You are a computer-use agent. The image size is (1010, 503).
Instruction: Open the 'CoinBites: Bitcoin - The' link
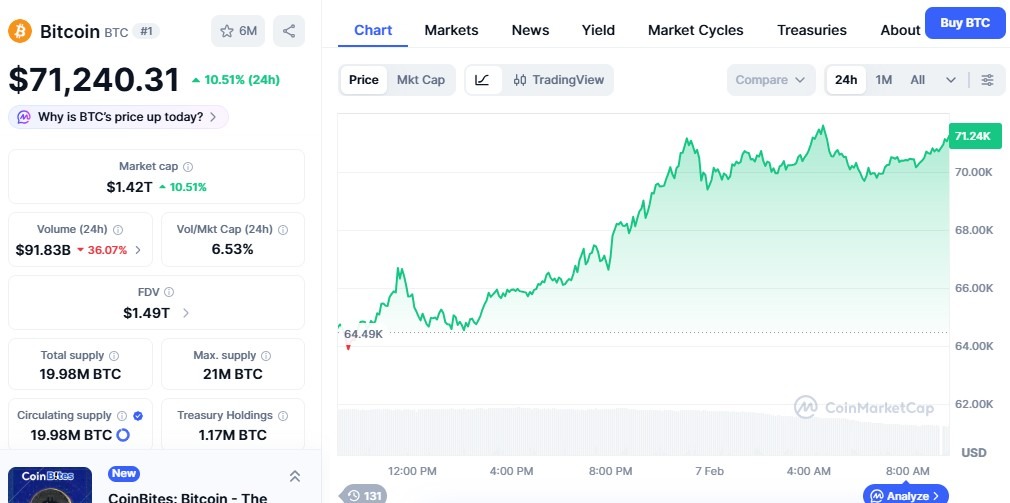click(x=187, y=497)
